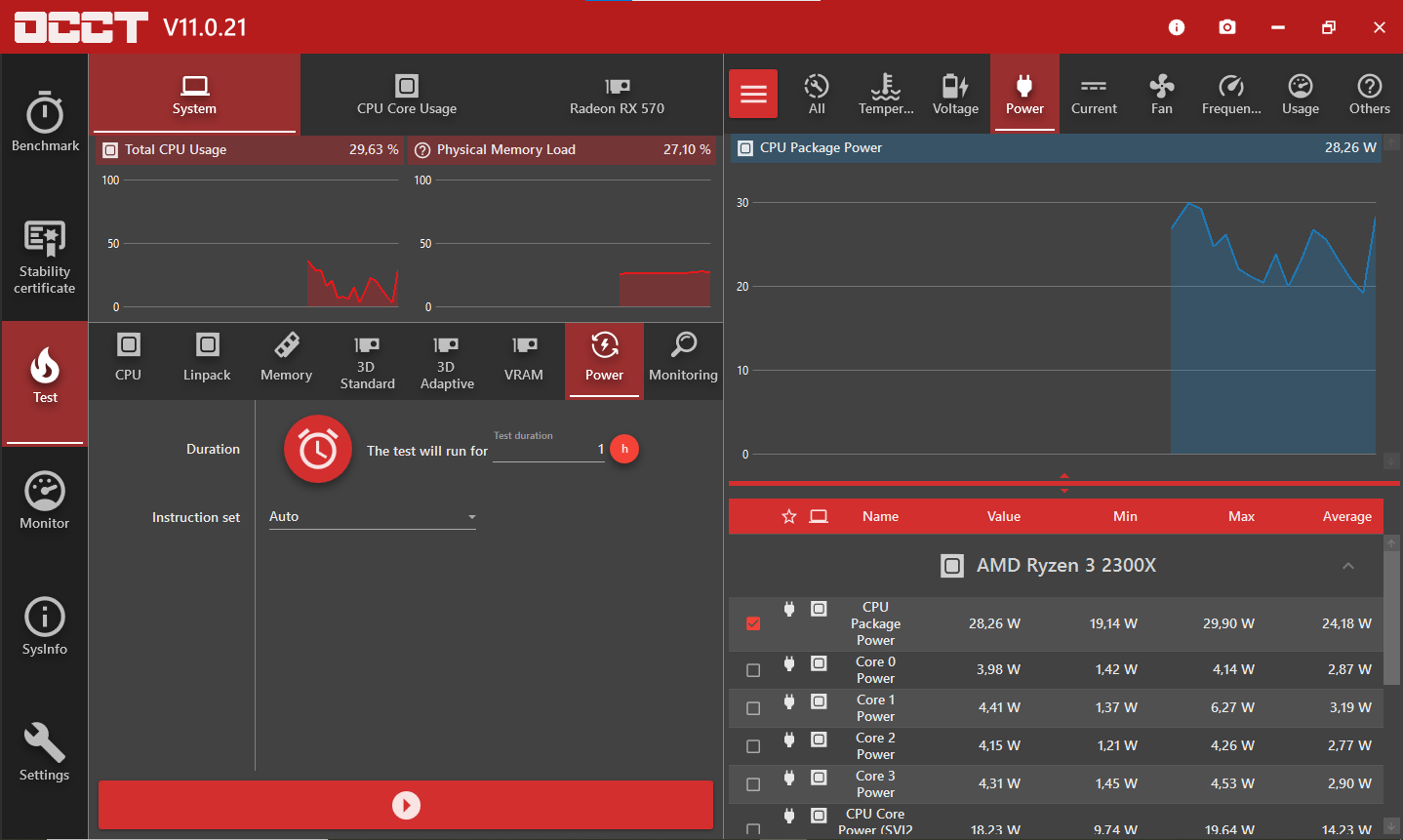Click the AMD Ryzen 3 2300X processor icon
The height and width of the screenshot is (840, 1403).
click(952, 566)
